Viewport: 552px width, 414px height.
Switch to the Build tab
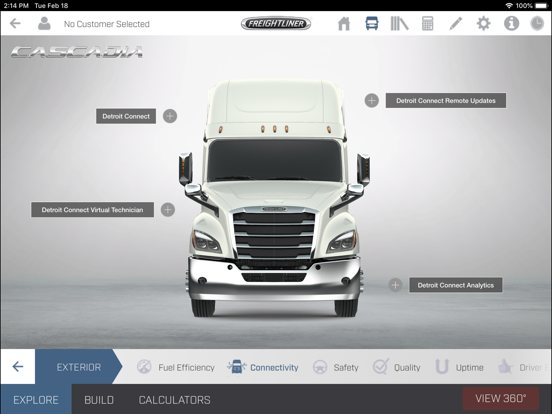[99, 400]
